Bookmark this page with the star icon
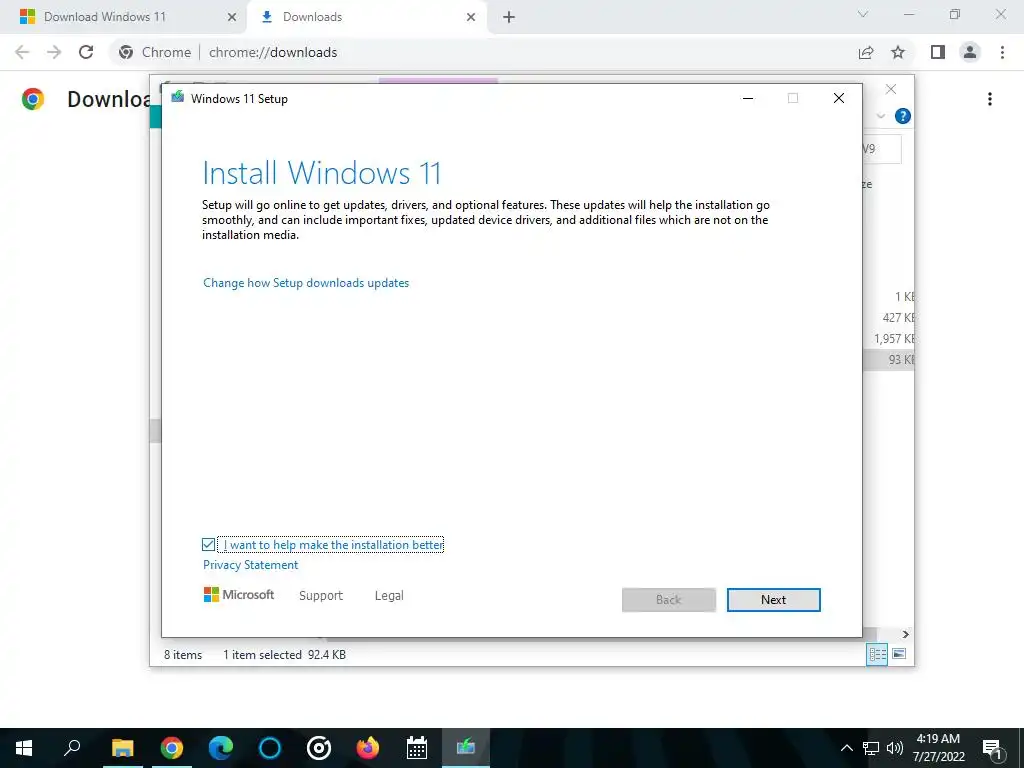Viewport: 1024px width, 768px height. [898, 52]
